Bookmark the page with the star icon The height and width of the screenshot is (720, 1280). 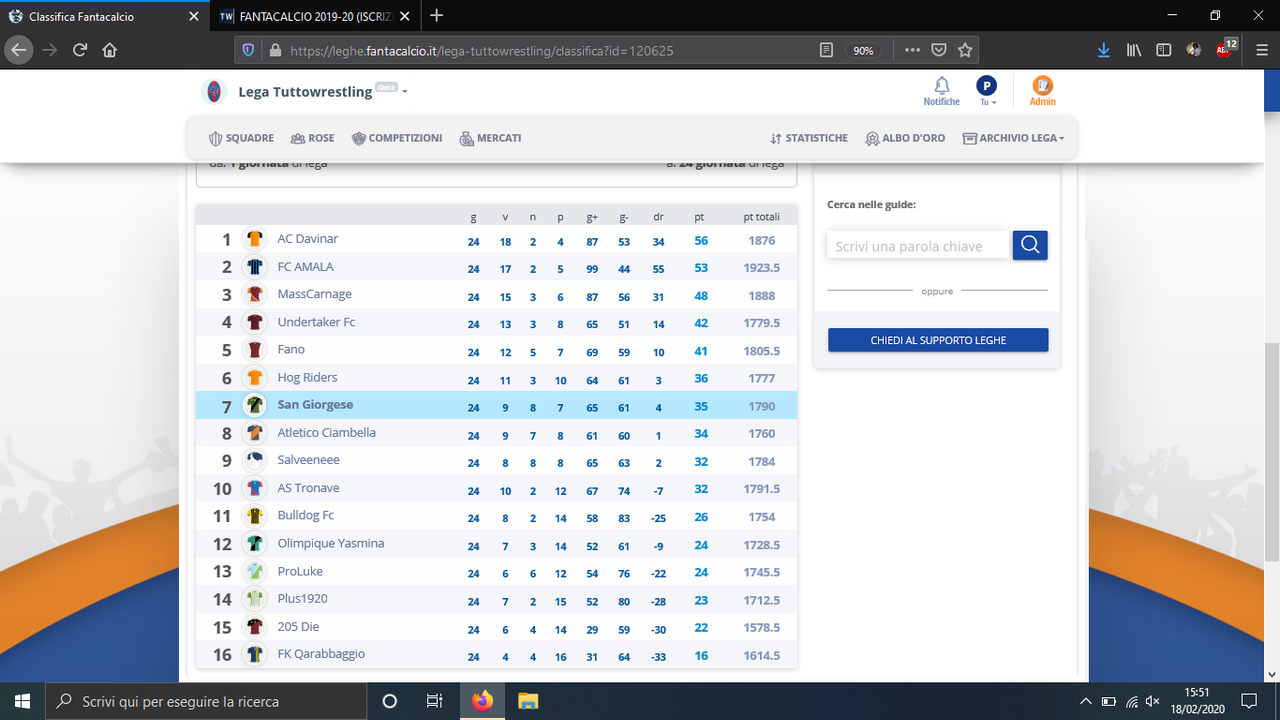tap(964, 49)
